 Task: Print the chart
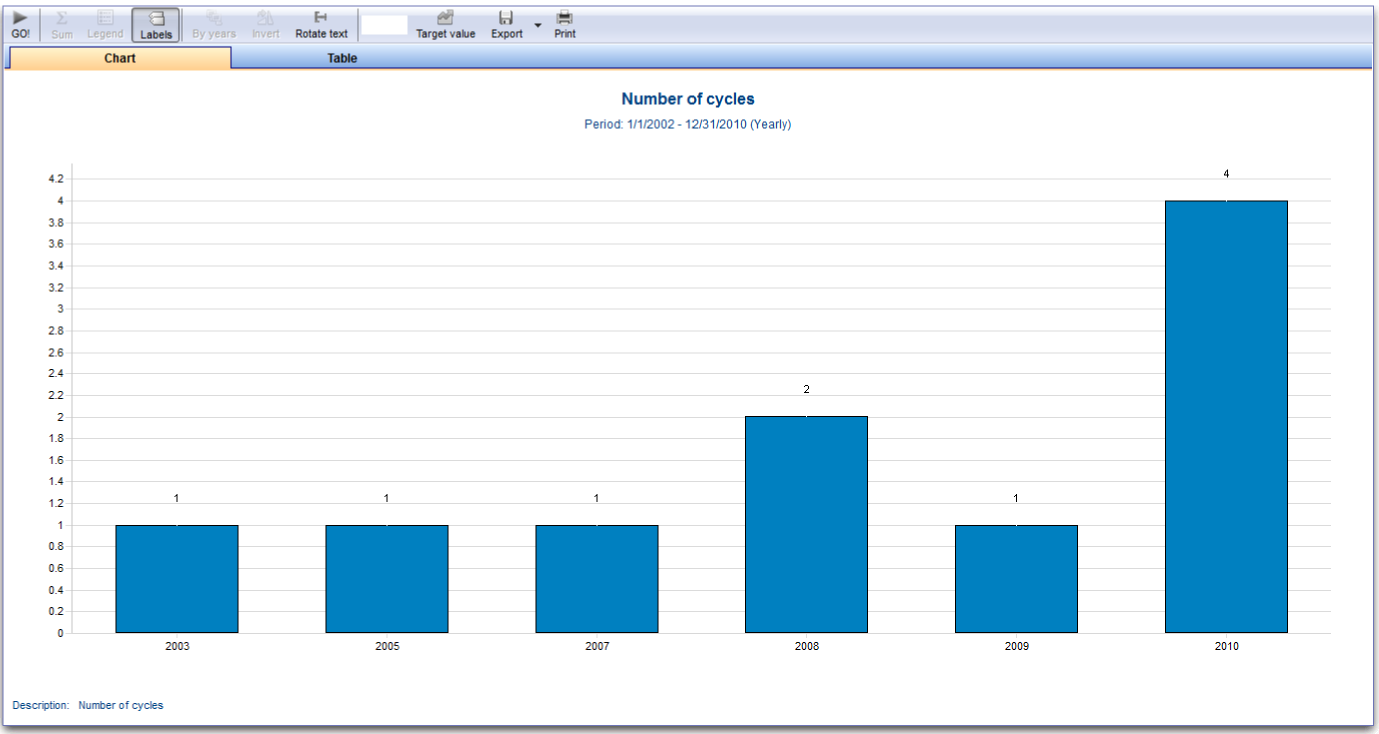click(x=565, y=25)
